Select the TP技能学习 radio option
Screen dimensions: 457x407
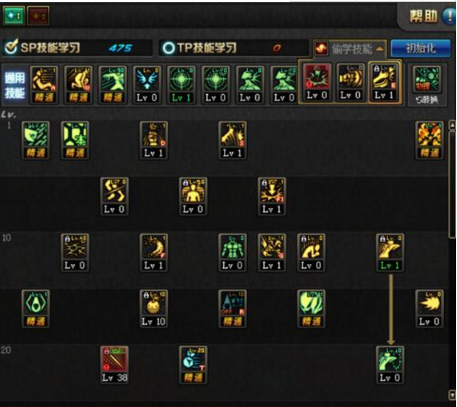click(x=168, y=48)
